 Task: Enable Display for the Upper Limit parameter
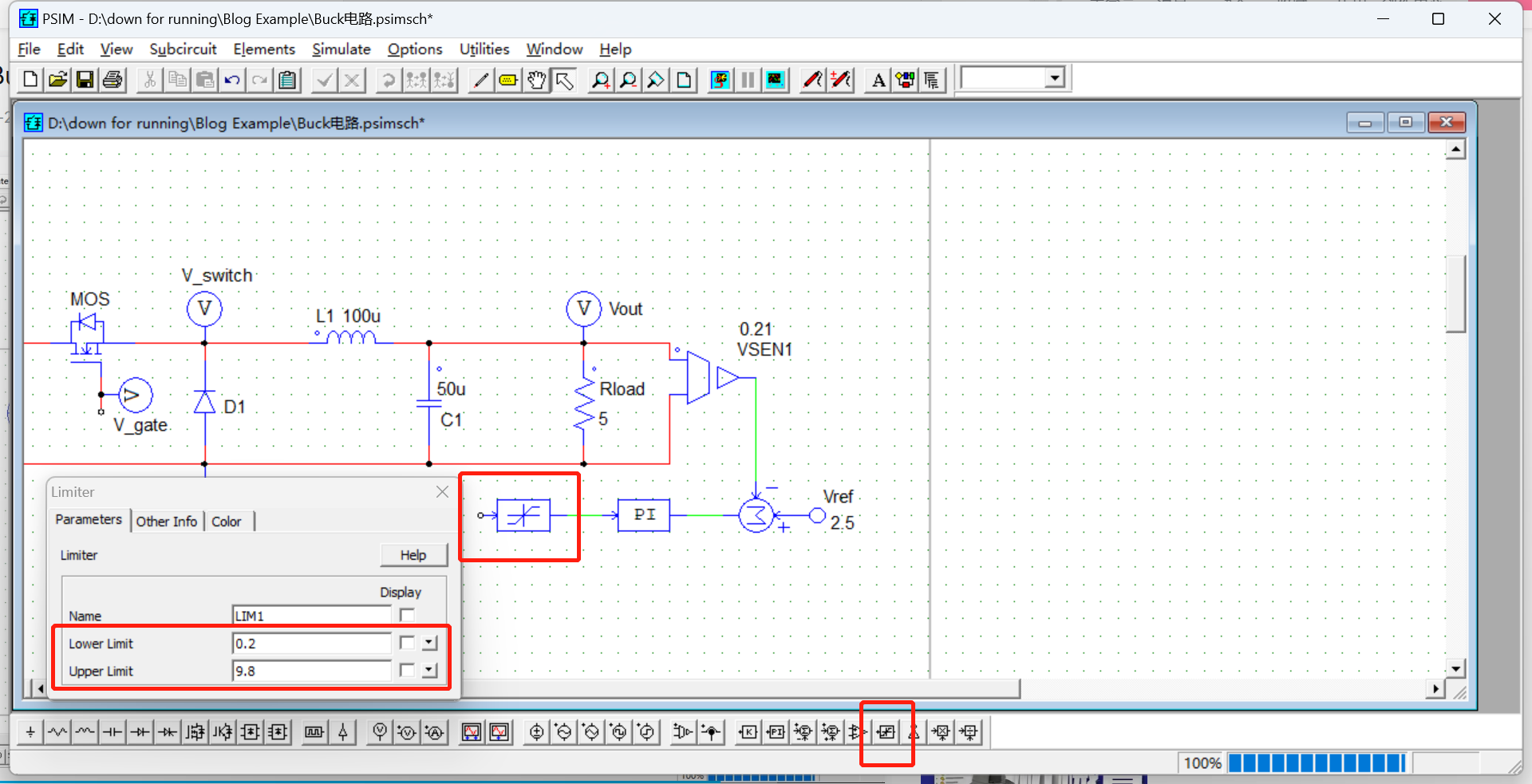click(x=407, y=671)
